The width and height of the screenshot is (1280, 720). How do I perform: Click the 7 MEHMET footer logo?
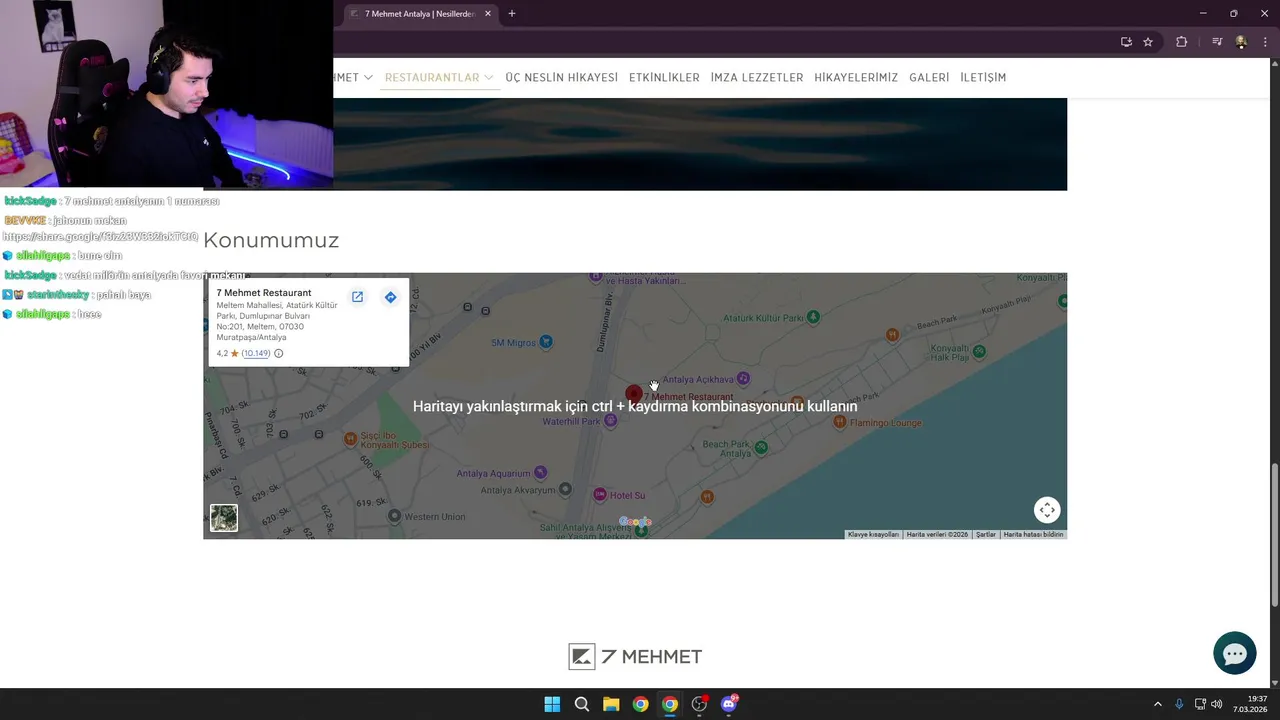635,656
